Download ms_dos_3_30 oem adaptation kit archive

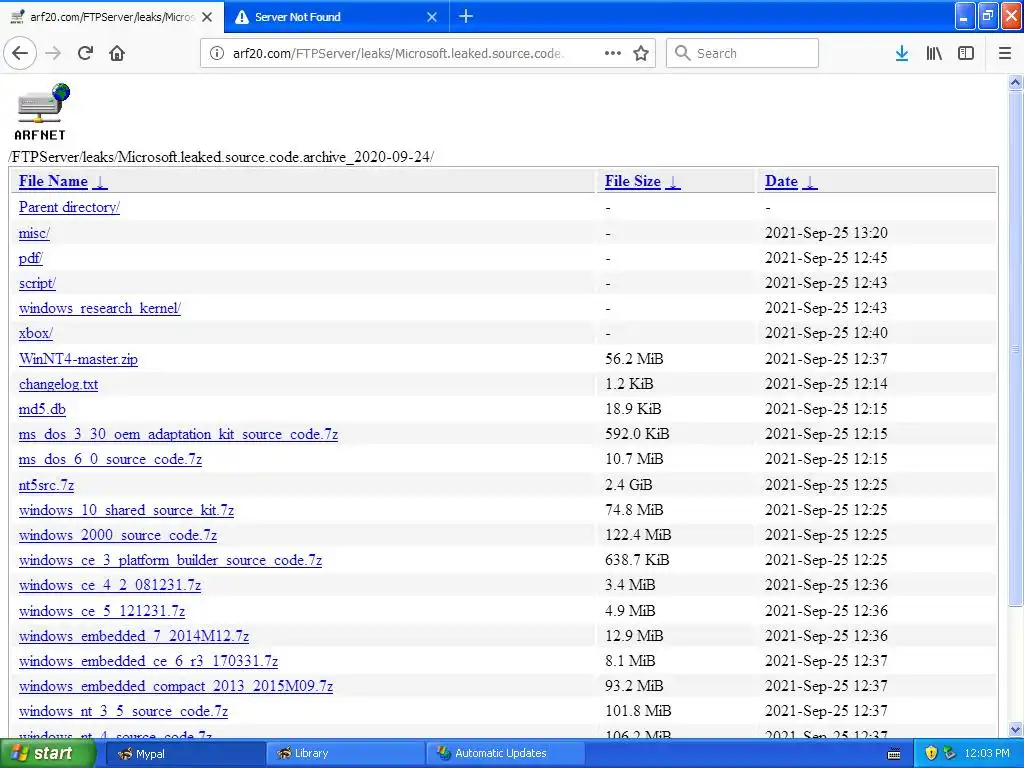tap(178, 434)
